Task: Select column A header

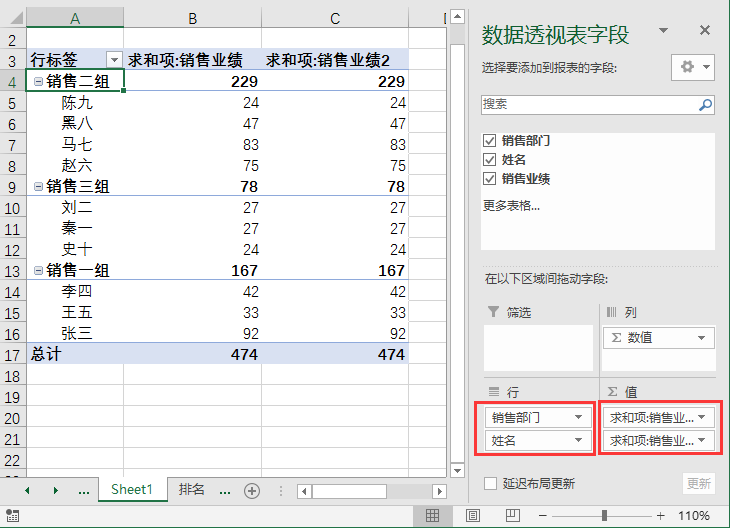Action: 75,18
